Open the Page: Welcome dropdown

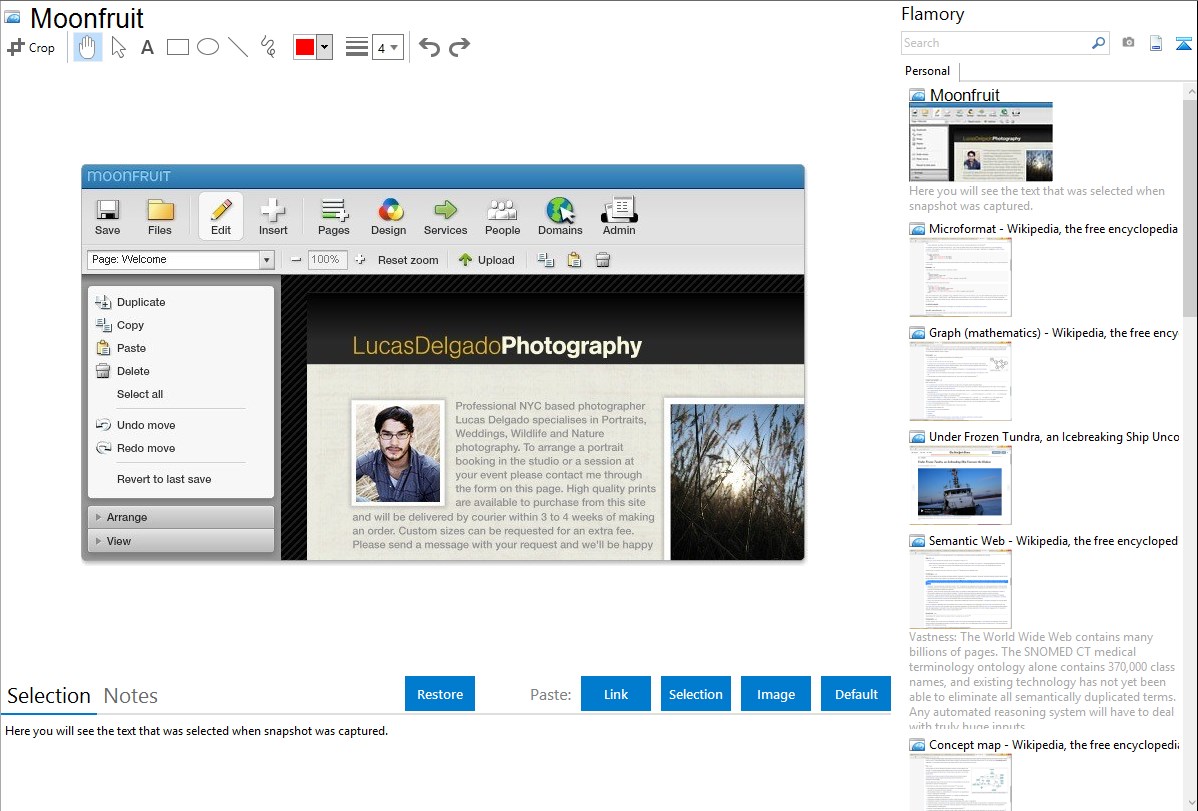[180, 260]
